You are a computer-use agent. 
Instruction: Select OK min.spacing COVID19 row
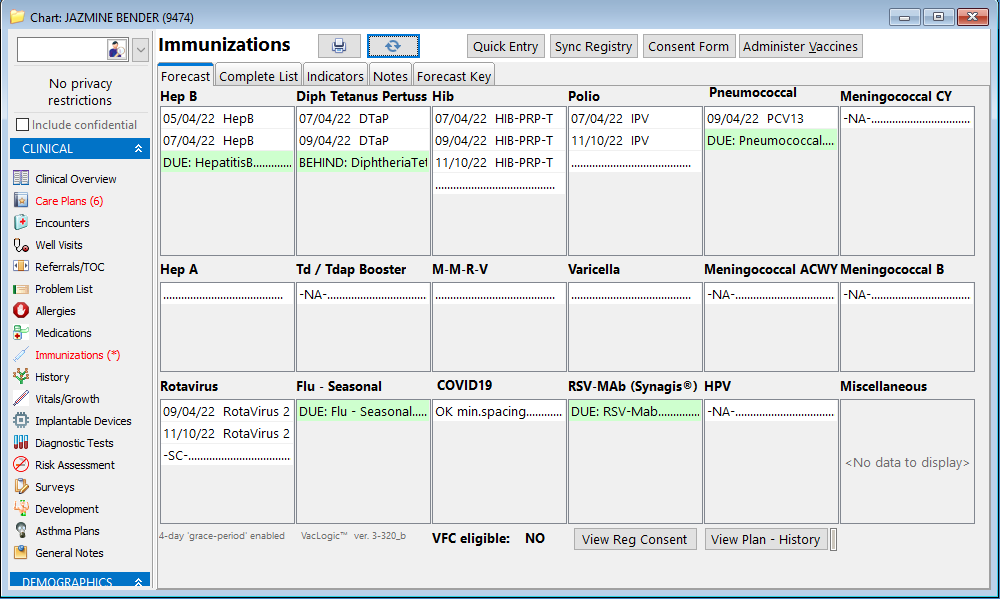pos(499,411)
